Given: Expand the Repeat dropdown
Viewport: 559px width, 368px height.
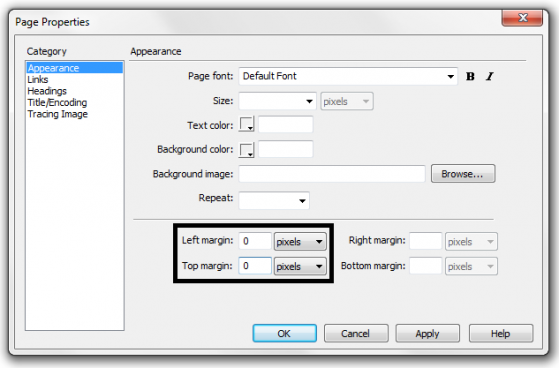Looking at the screenshot, I should click(x=274, y=200).
